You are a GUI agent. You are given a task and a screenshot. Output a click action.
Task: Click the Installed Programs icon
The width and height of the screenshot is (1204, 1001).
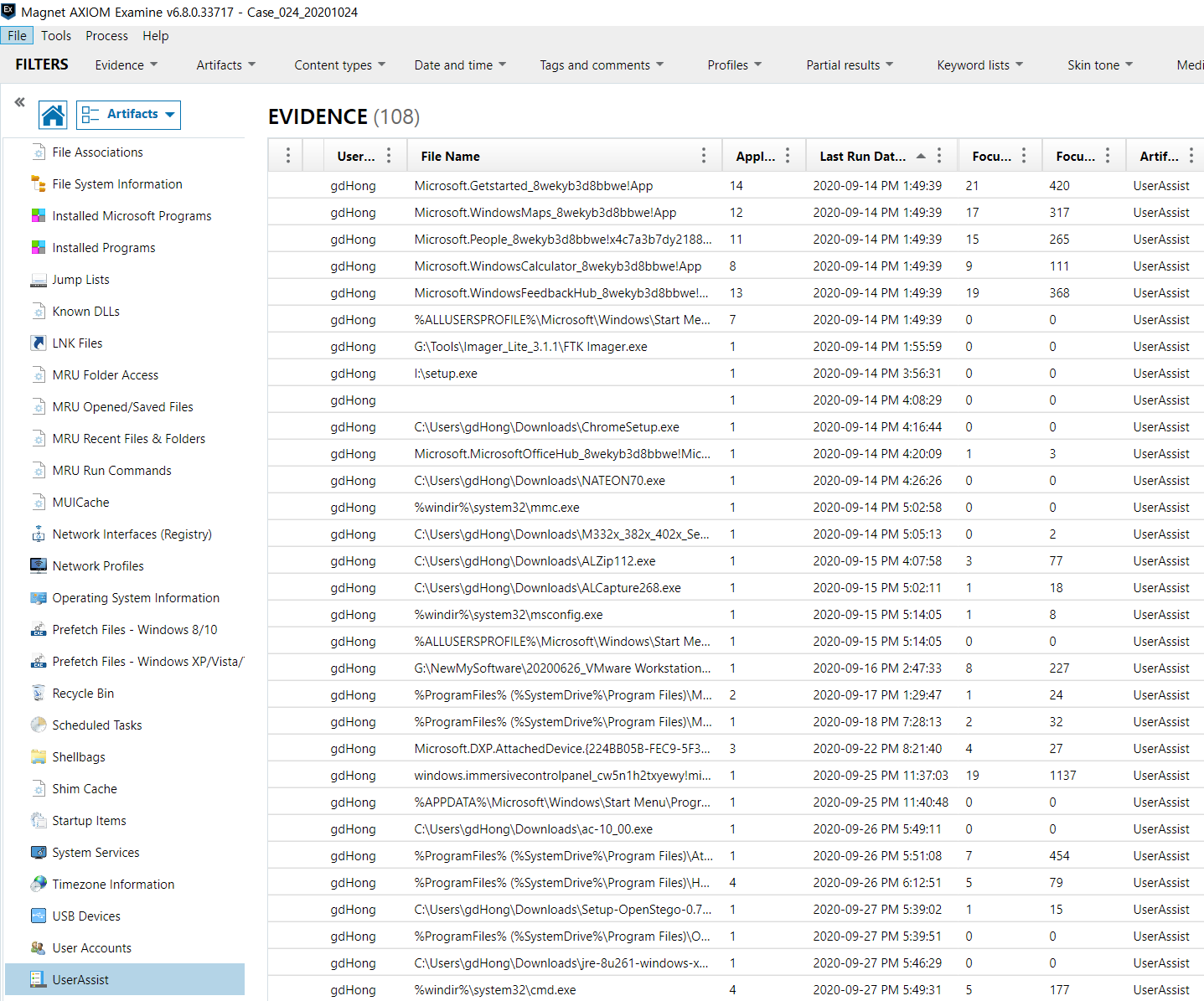(x=39, y=248)
